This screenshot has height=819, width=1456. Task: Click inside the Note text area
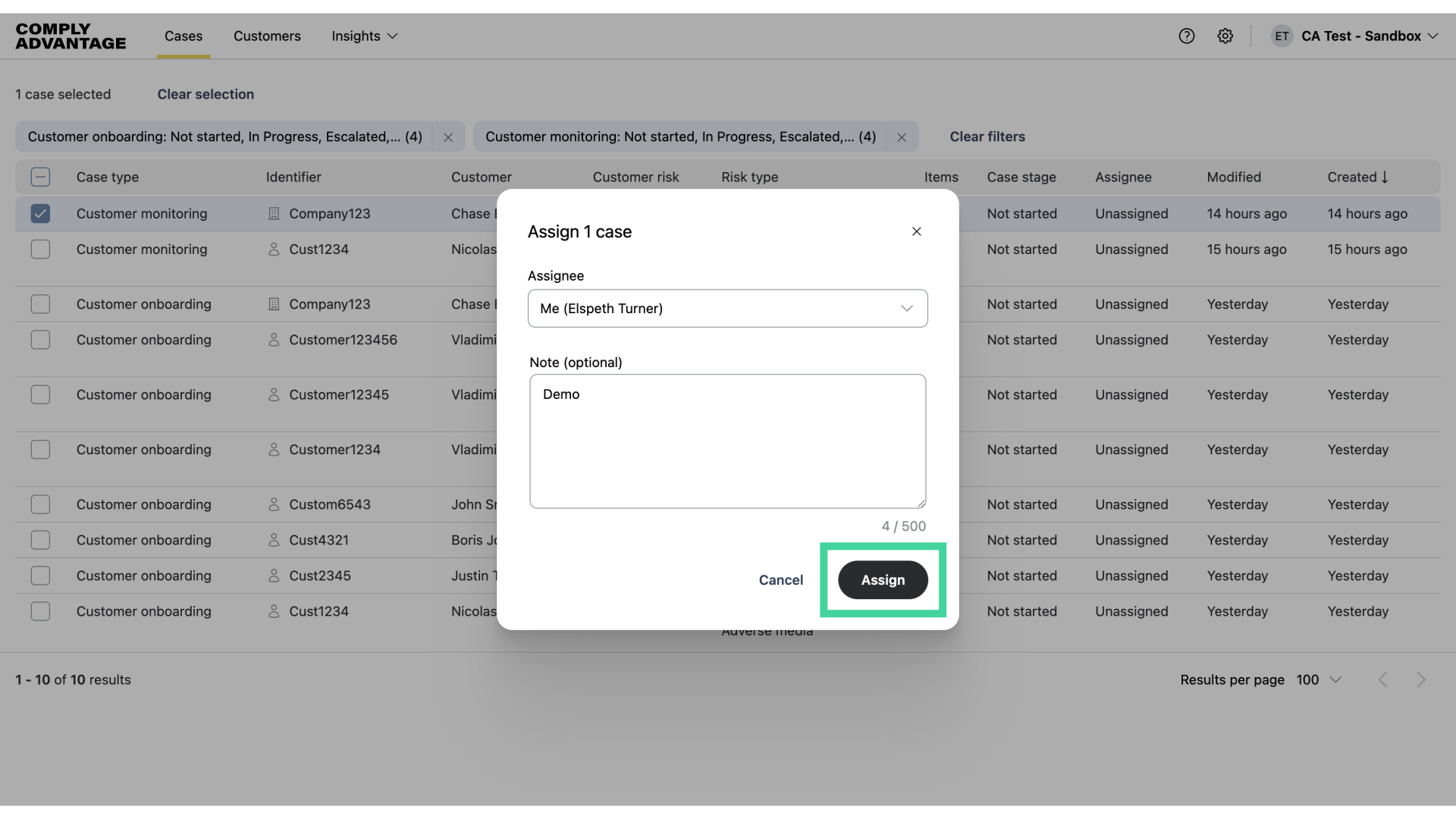pos(727,441)
